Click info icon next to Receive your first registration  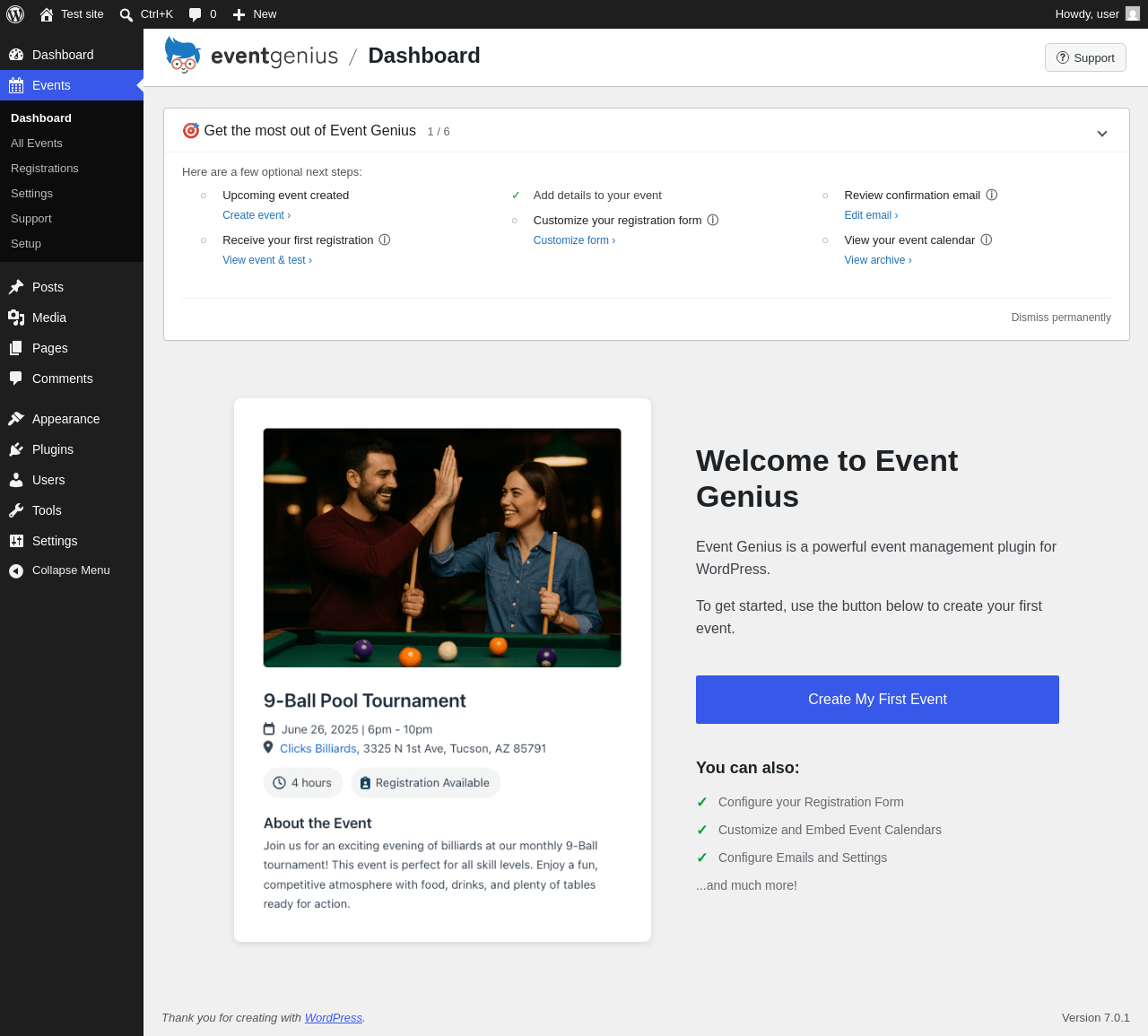(385, 239)
